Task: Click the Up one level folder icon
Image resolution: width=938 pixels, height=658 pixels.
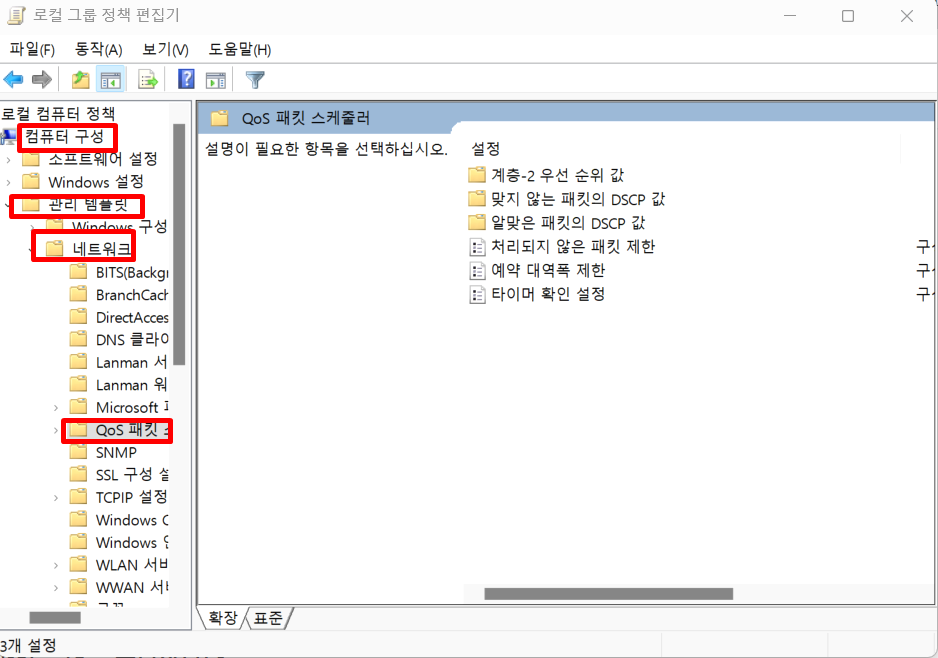Action: 80,79
